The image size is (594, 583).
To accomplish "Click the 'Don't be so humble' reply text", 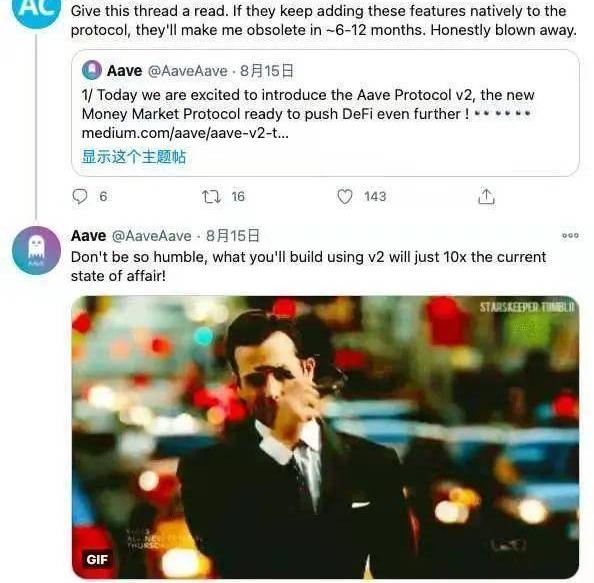I will (x=308, y=266).
